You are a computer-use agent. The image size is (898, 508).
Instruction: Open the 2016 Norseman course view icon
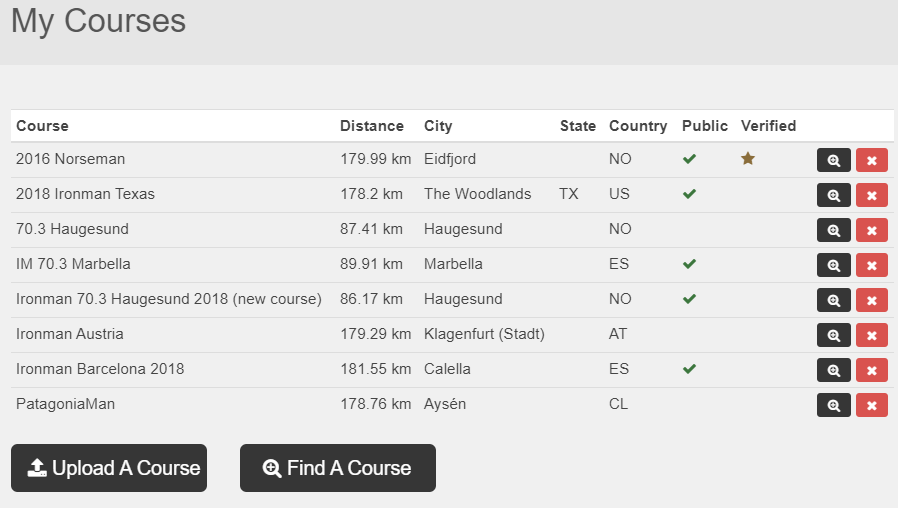(833, 160)
